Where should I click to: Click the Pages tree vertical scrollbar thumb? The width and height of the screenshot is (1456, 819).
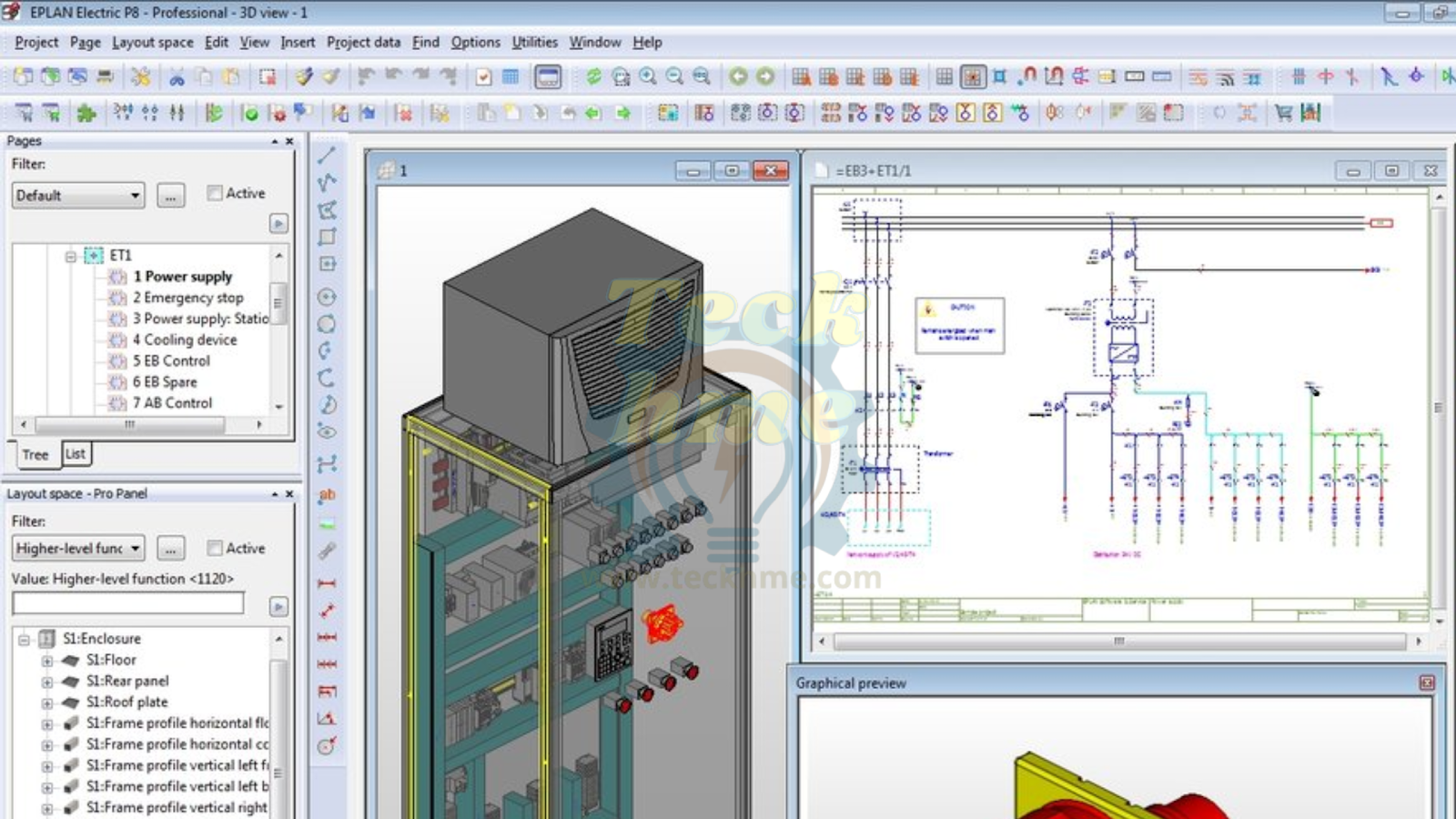(x=278, y=304)
